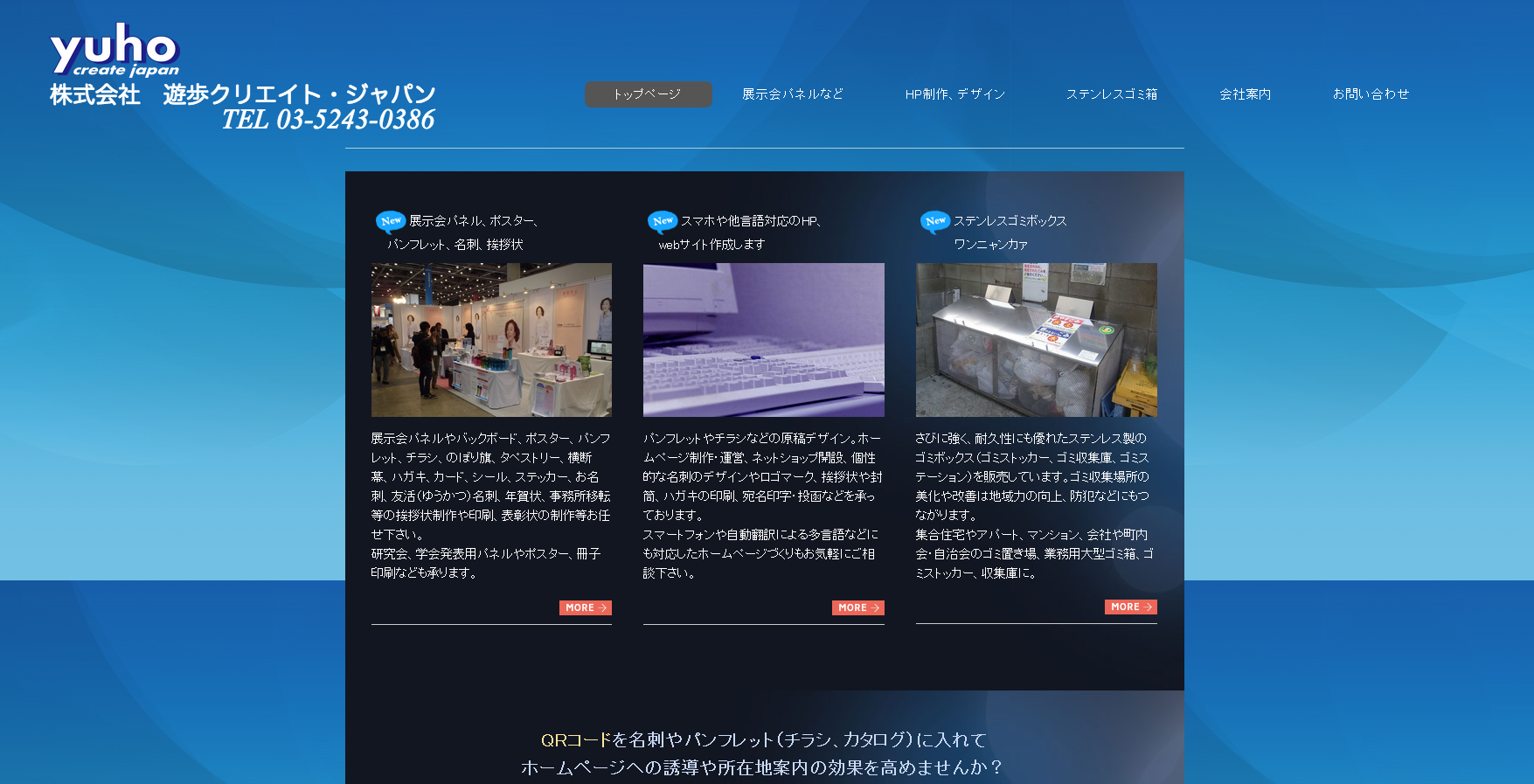Click the スマホや他言語対応のHP heading text
The width and height of the screenshot is (1534, 784).
(751, 221)
